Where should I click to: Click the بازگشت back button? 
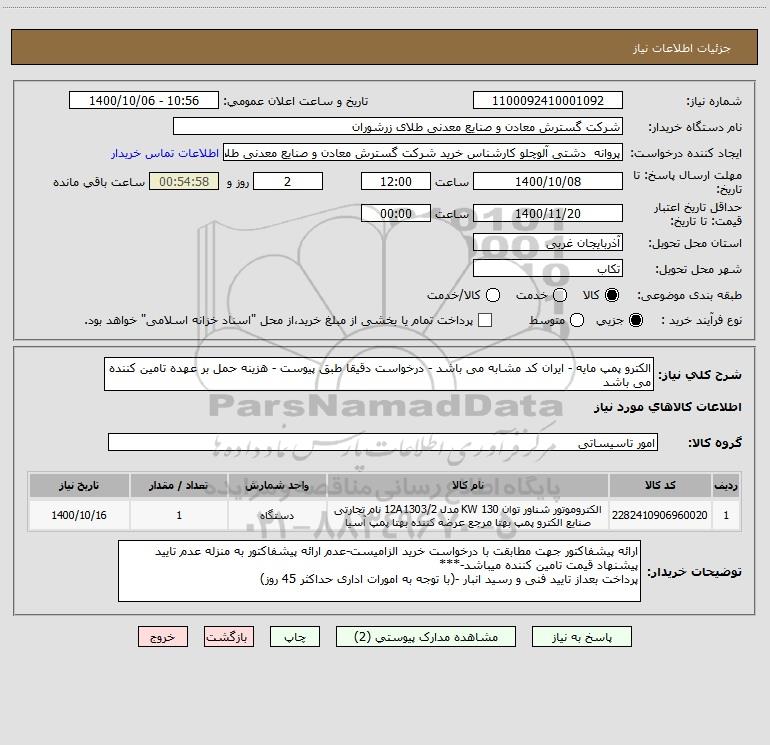tap(229, 637)
